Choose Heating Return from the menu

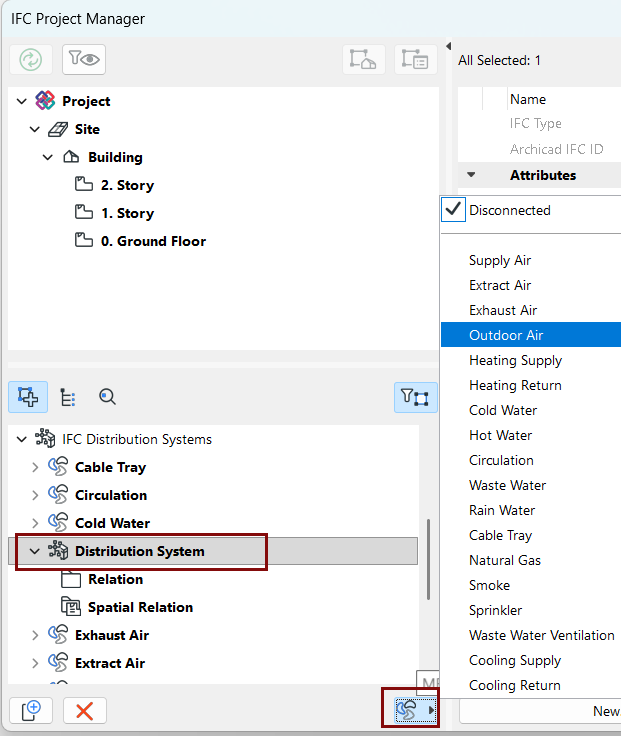pos(530,385)
